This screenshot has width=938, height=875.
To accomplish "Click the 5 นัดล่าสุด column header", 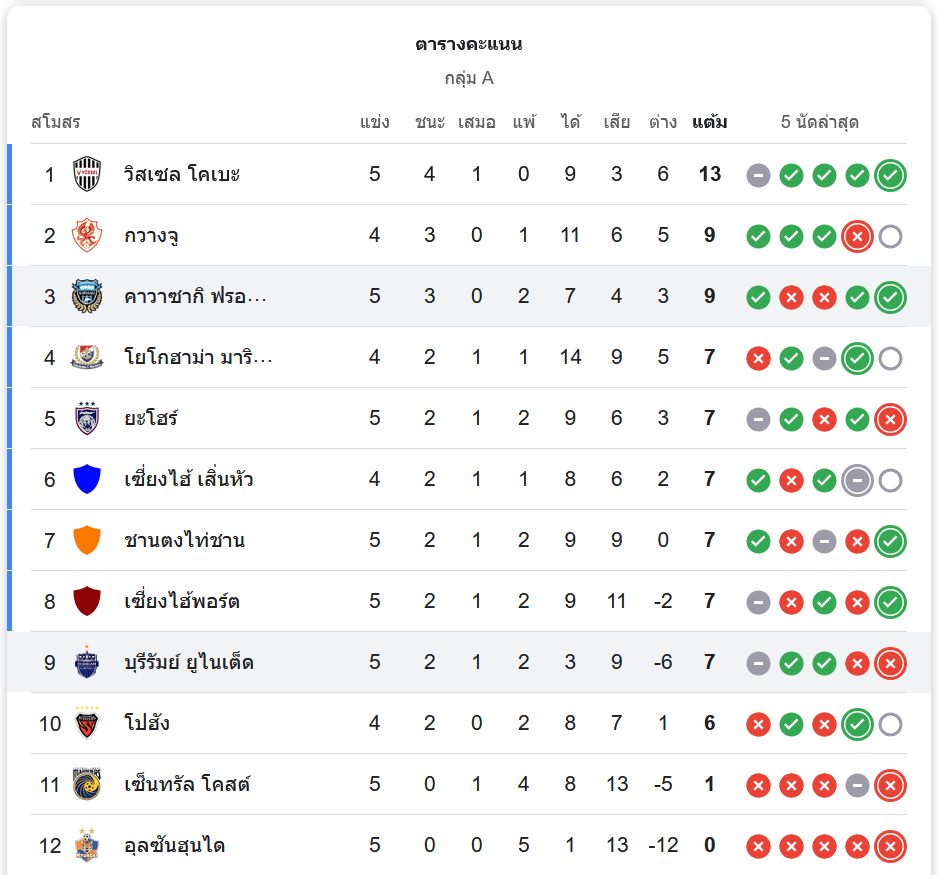I will click(820, 123).
